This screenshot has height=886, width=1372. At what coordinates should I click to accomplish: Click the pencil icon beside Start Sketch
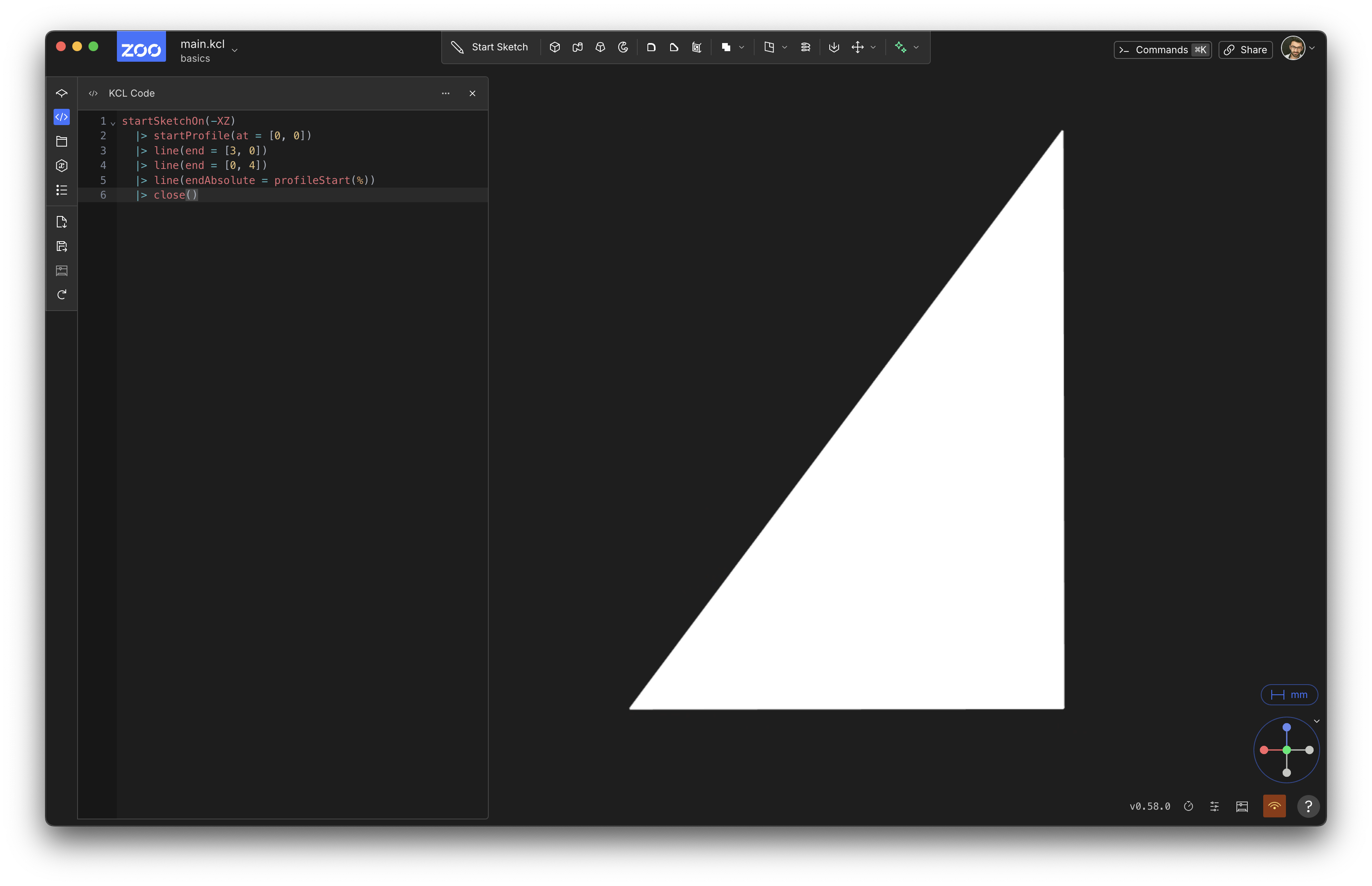tap(457, 47)
